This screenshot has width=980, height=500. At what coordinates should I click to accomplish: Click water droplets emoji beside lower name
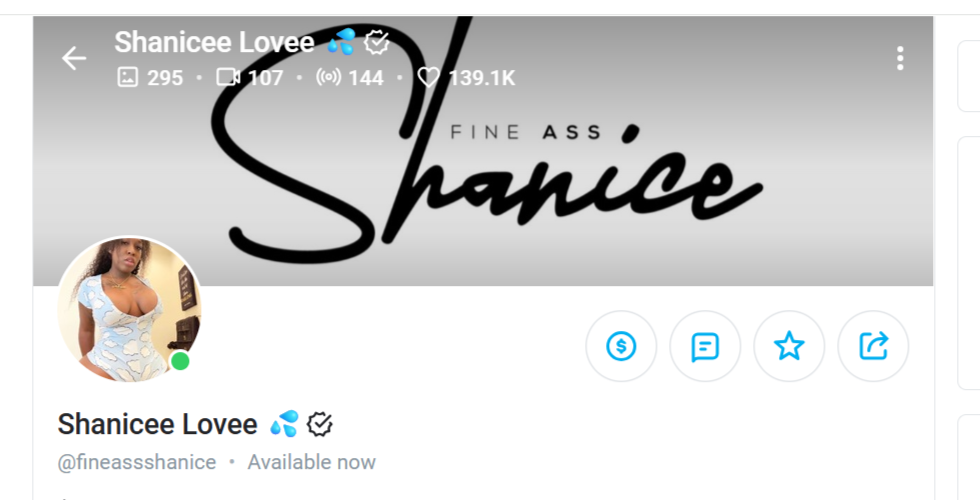tap(284, 424)
